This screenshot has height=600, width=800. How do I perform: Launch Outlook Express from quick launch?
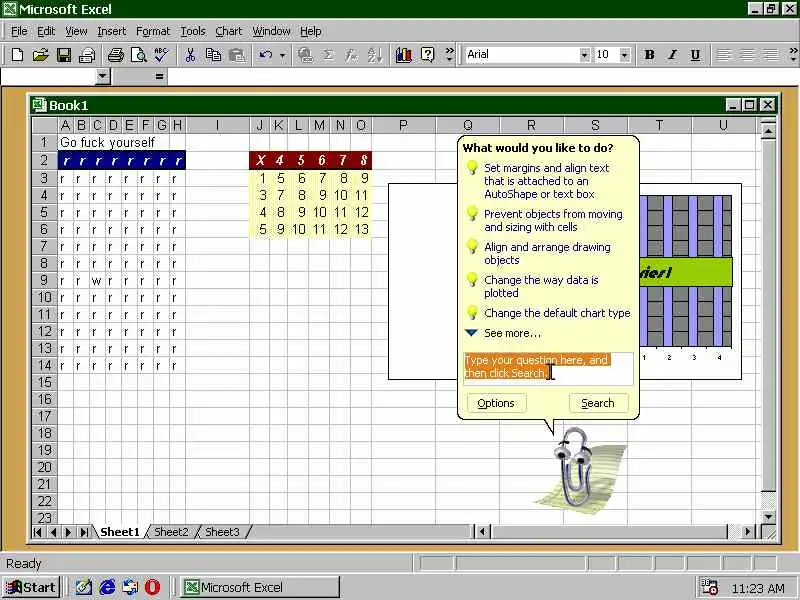tap(130, 587)
